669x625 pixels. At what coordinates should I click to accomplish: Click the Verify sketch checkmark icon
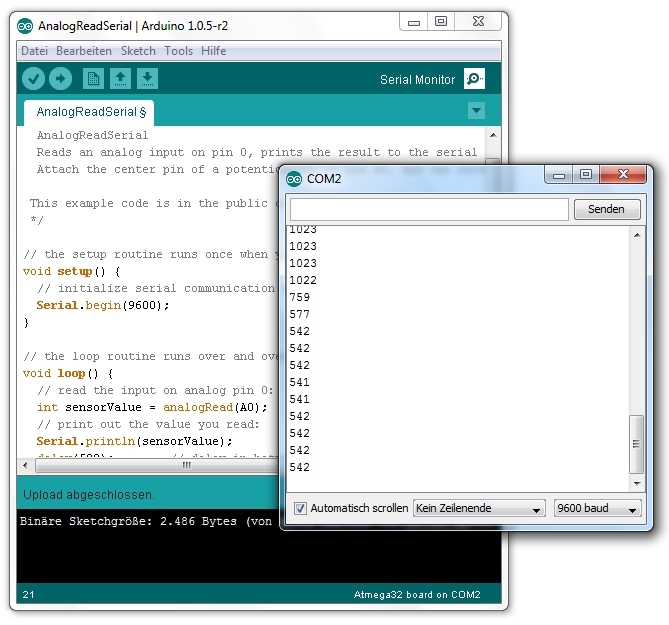(x=33, y=79)
